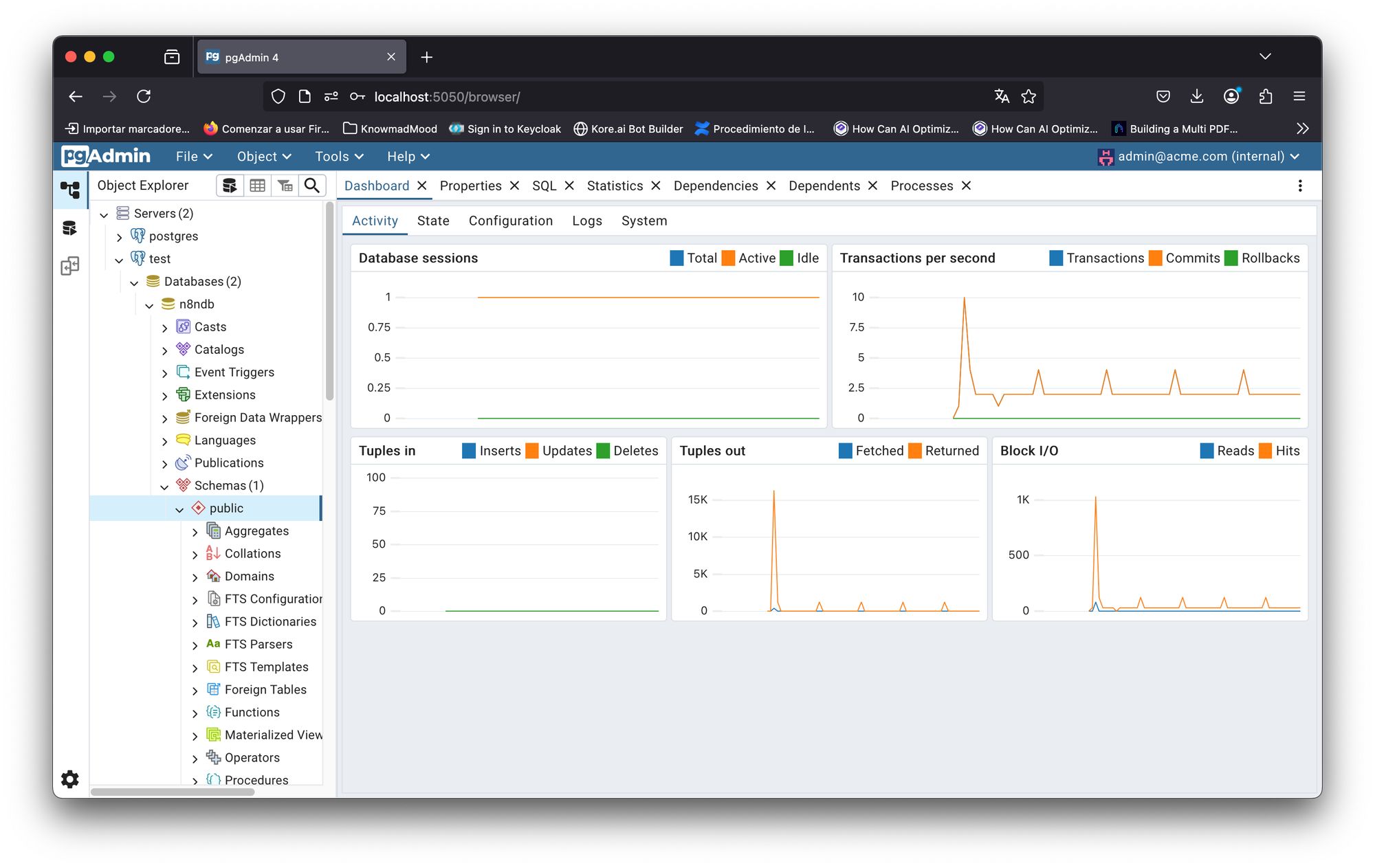Close the Statistics tab
The image size is (1375, 868).
(656, 186)
